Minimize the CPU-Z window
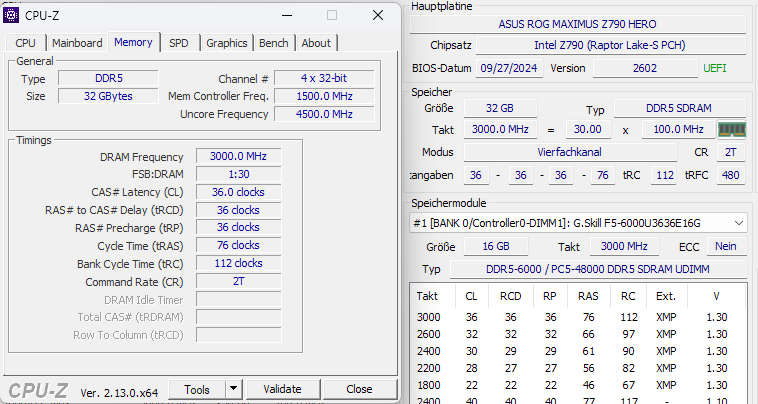This screenshot has width=758, height=404. (x=287, y=15)
